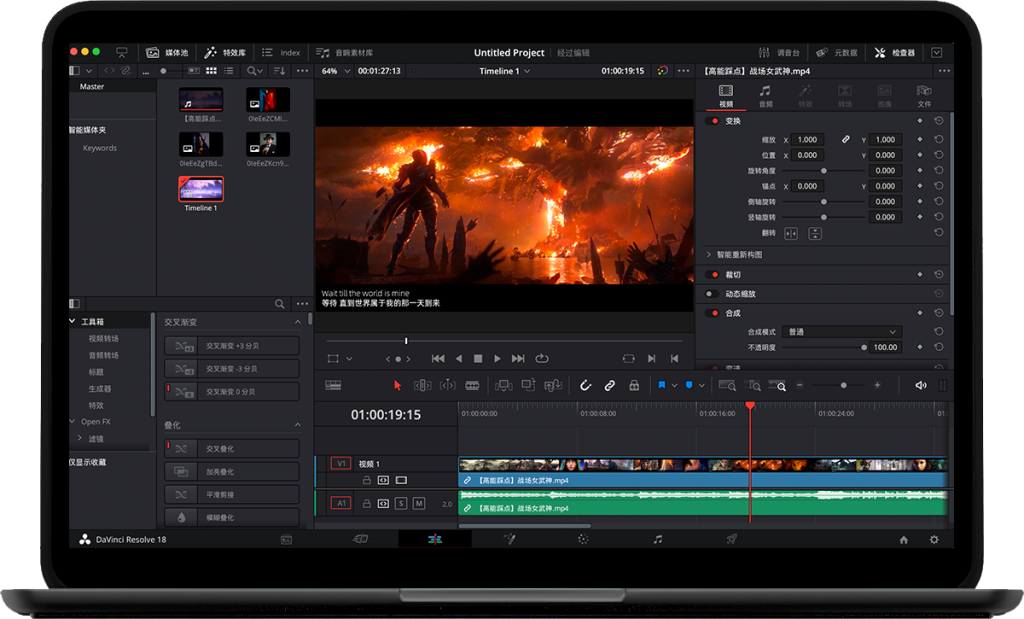Toggle the 变换 (Transform) section switch
Image resolution: width=1024 pixels, height=619 pixels.
(713, 121)
